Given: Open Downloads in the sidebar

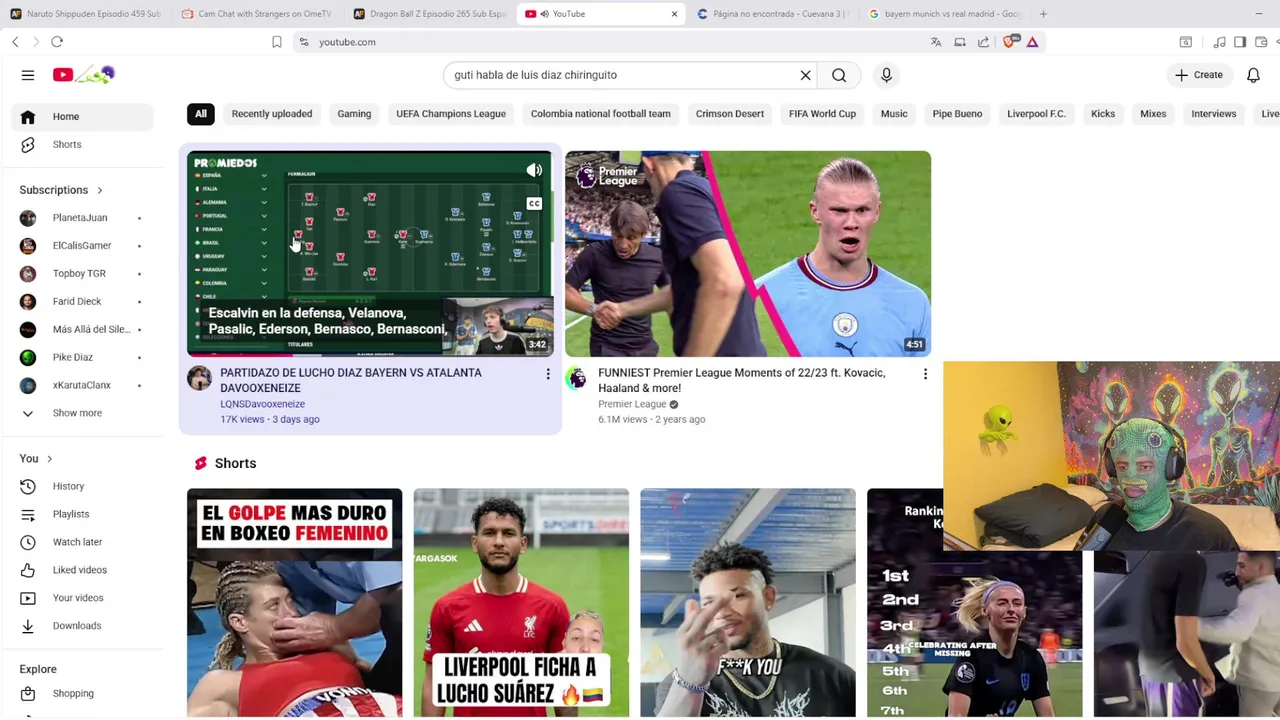Looking at the screenshot, I should (x=84, y=626).
